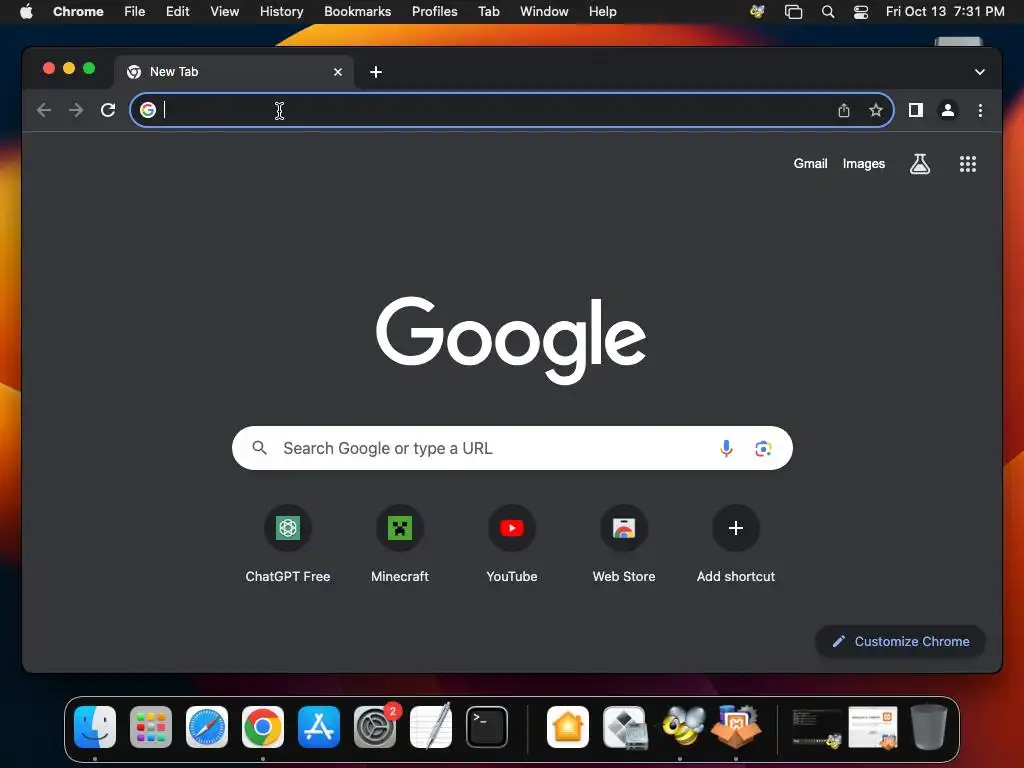Open the Help menu
The height and width of the screenshot is (768, 1024).
pos(602,12)
